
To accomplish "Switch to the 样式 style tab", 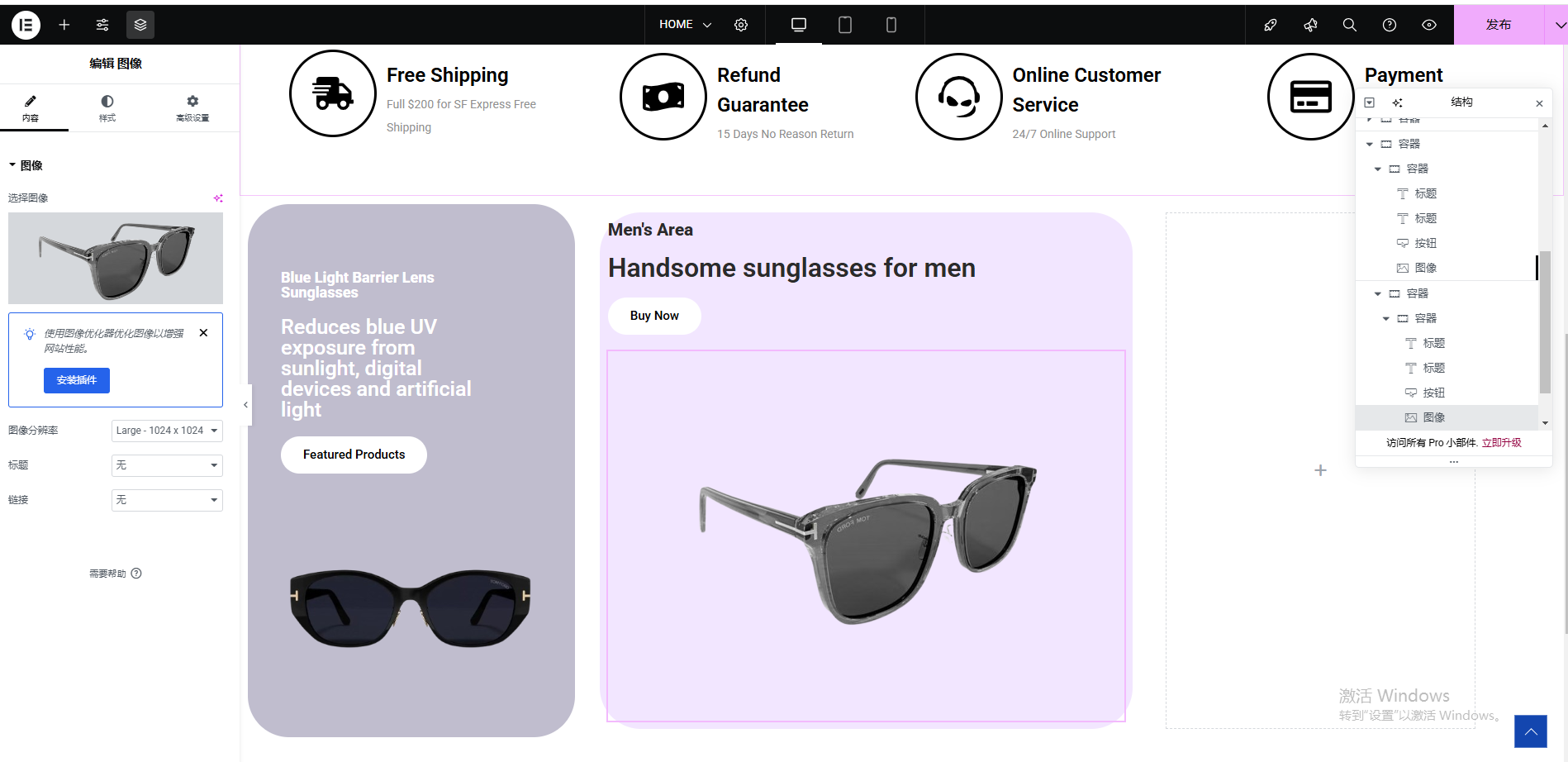I will 107,107.
